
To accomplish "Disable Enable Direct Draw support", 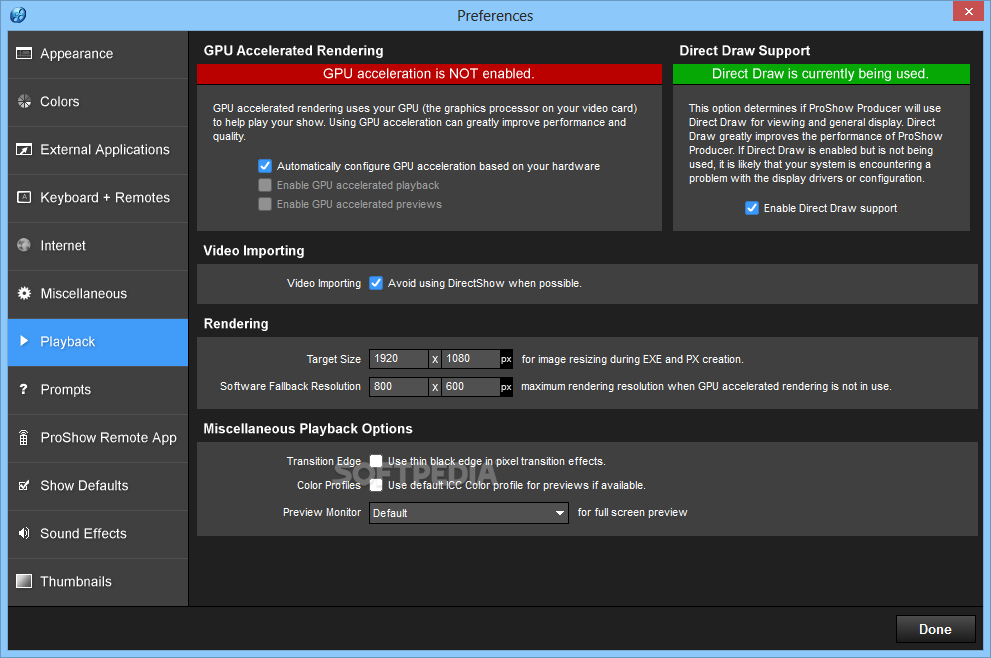I will pyautogui.click(x=751, y=208).
